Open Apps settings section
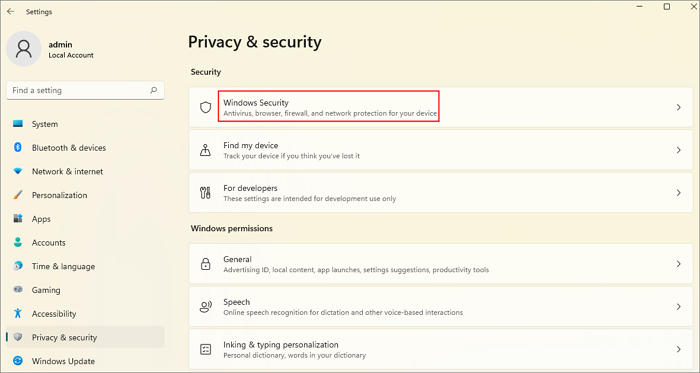700x373 pixels. click(x=85, y=219)
